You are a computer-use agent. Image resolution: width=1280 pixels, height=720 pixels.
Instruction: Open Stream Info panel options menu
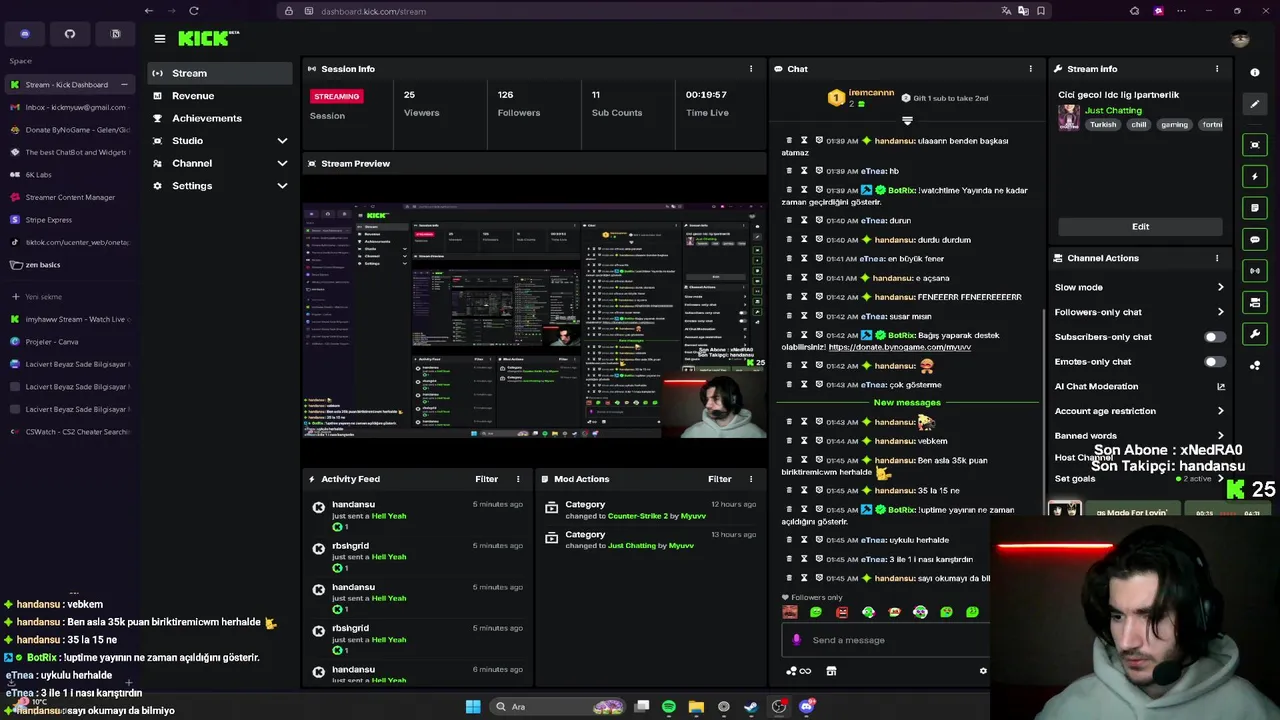coord(1217,69)
